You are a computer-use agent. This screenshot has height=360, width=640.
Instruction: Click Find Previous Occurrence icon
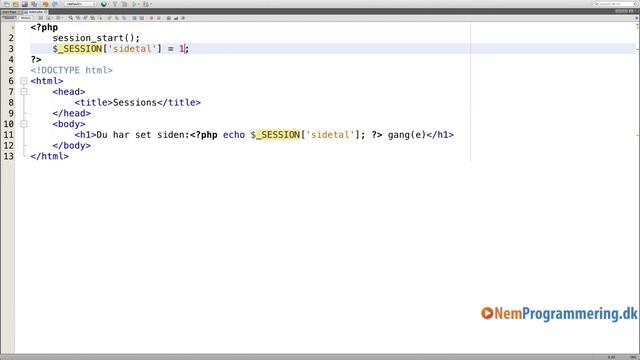(x=78, y=18)
